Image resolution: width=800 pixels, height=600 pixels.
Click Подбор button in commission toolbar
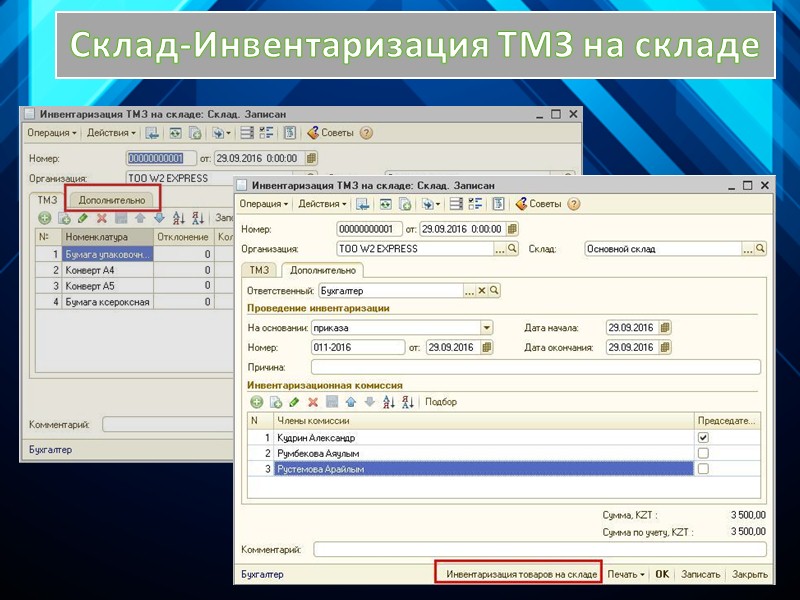coord(441,402)
